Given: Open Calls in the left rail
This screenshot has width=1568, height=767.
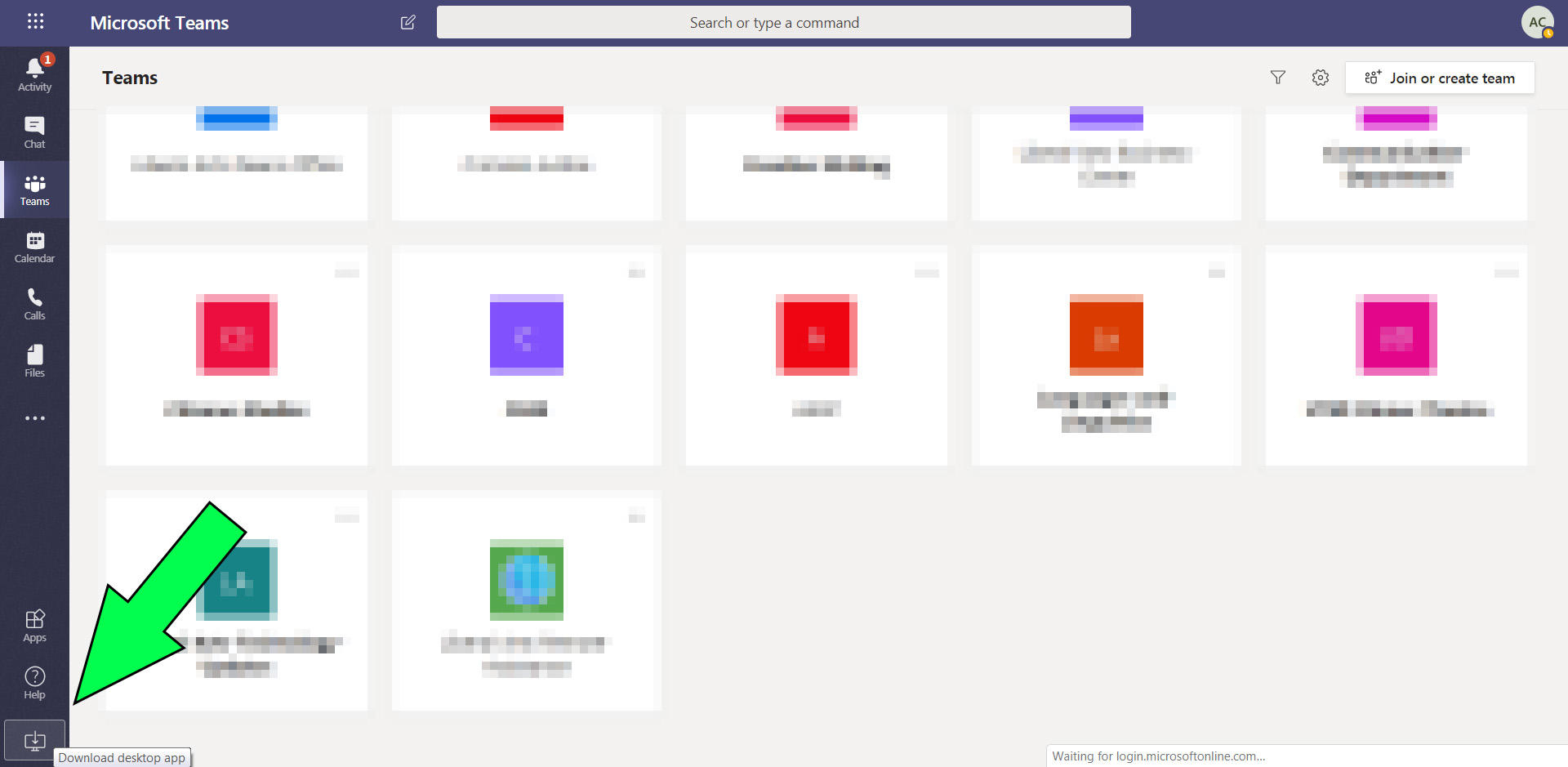Looking at the screenshot, I should [x=34, y=304].
